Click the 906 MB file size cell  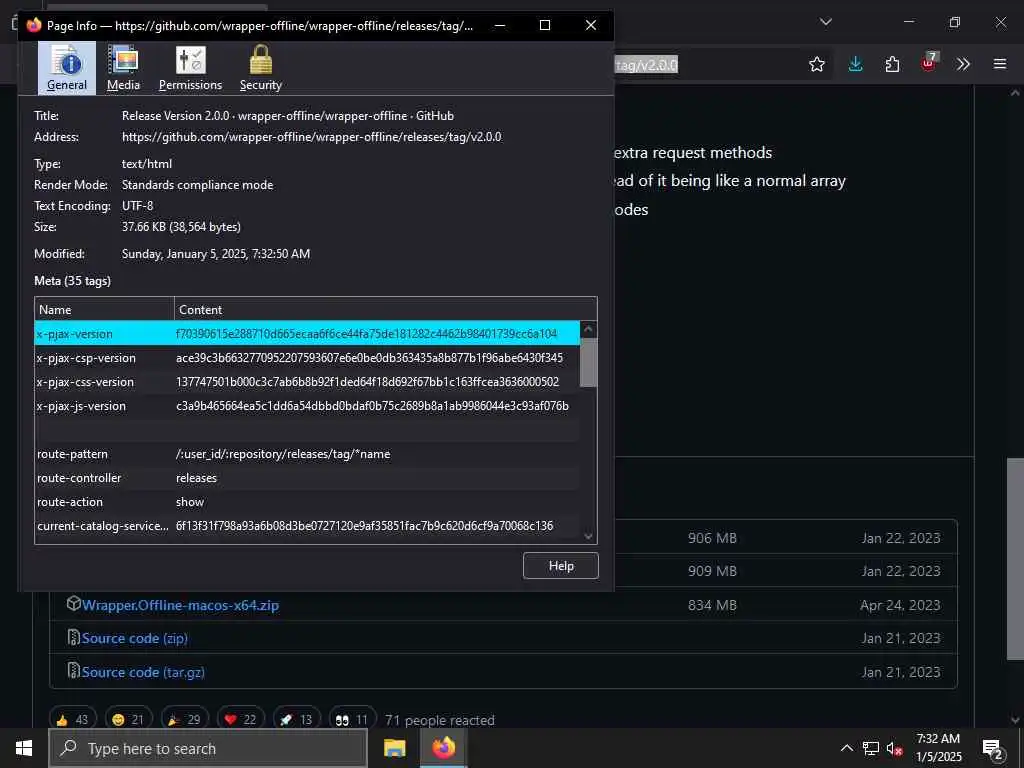[x=712, y=538]
